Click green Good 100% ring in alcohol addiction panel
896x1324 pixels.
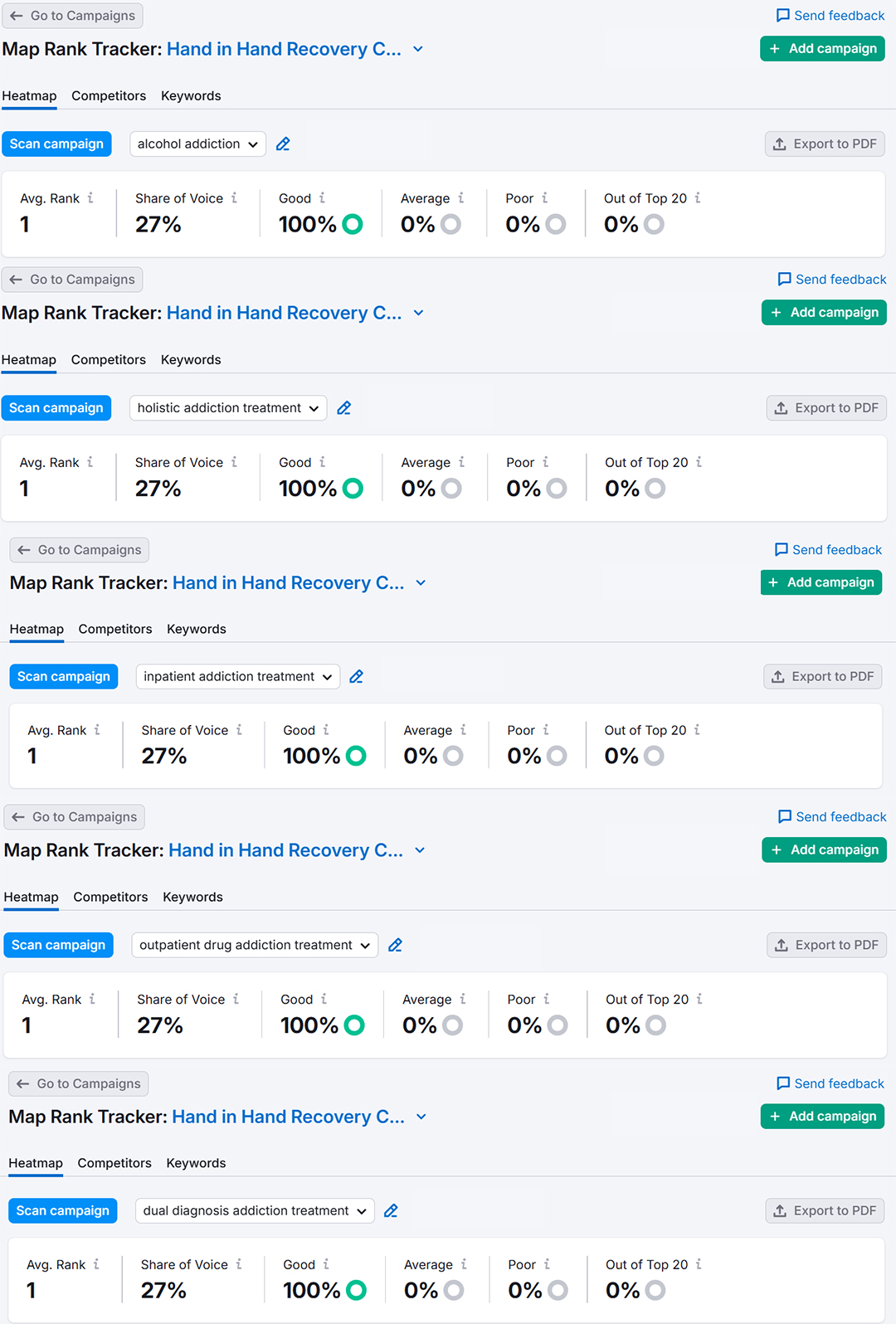[353, 225]
